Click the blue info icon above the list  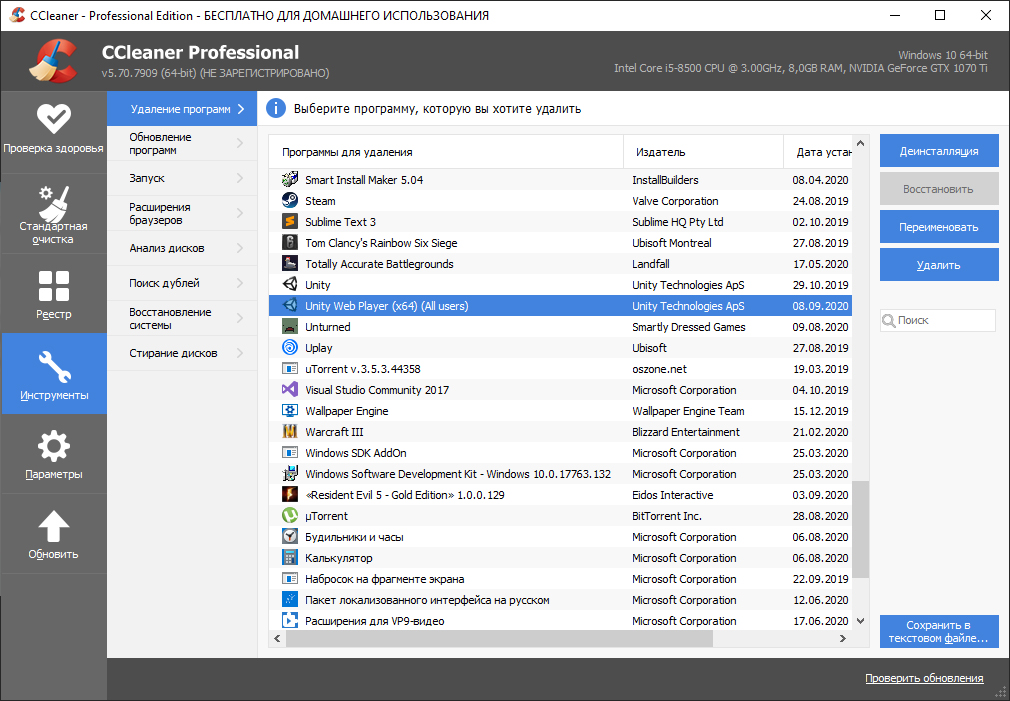click(276, 108)
